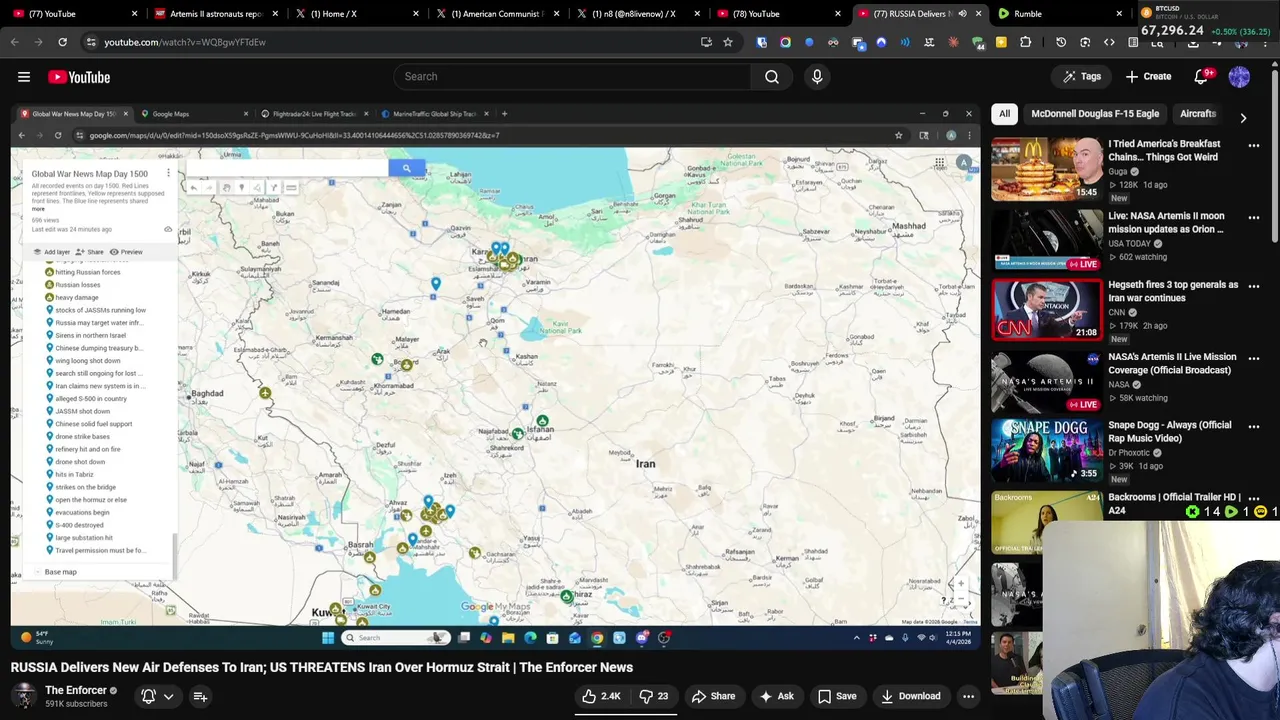Select the 'S-400 destroyed' map entry

click(79, 525)
